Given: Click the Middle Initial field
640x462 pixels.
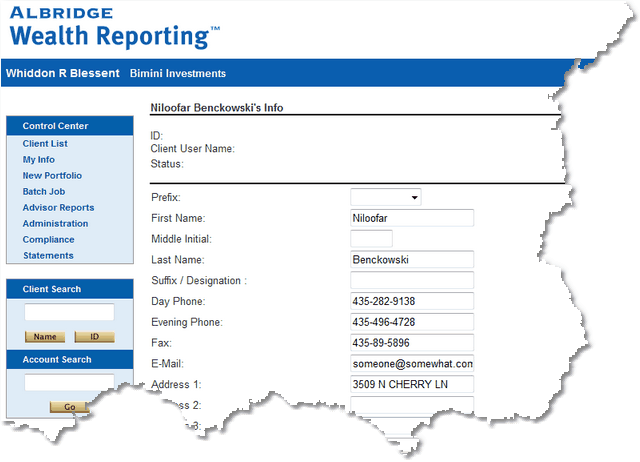Looking at the screenshot, I should [x=371, y=239].
